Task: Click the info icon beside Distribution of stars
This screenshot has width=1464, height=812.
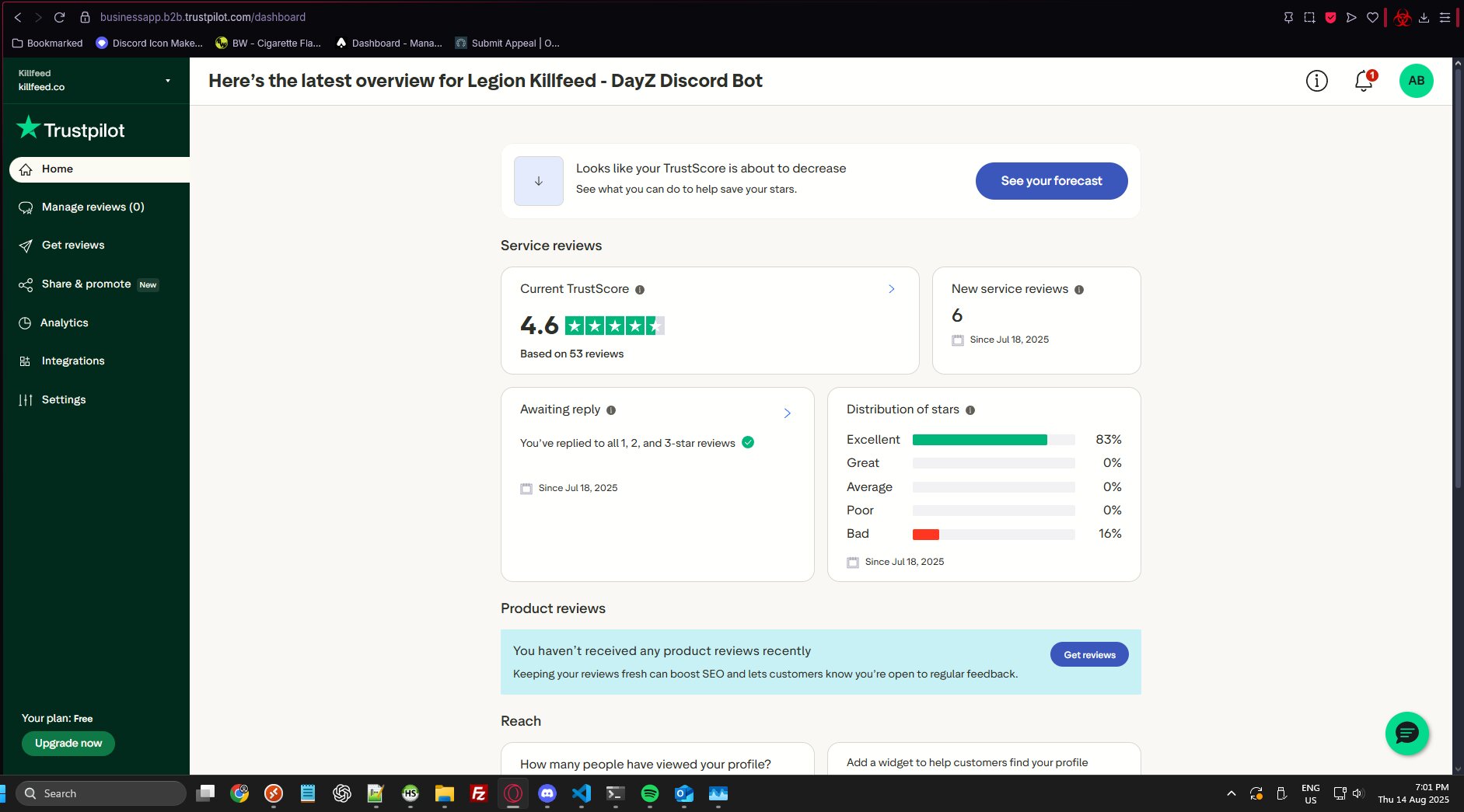Action: pyautogui.click(x=970, y=410)
